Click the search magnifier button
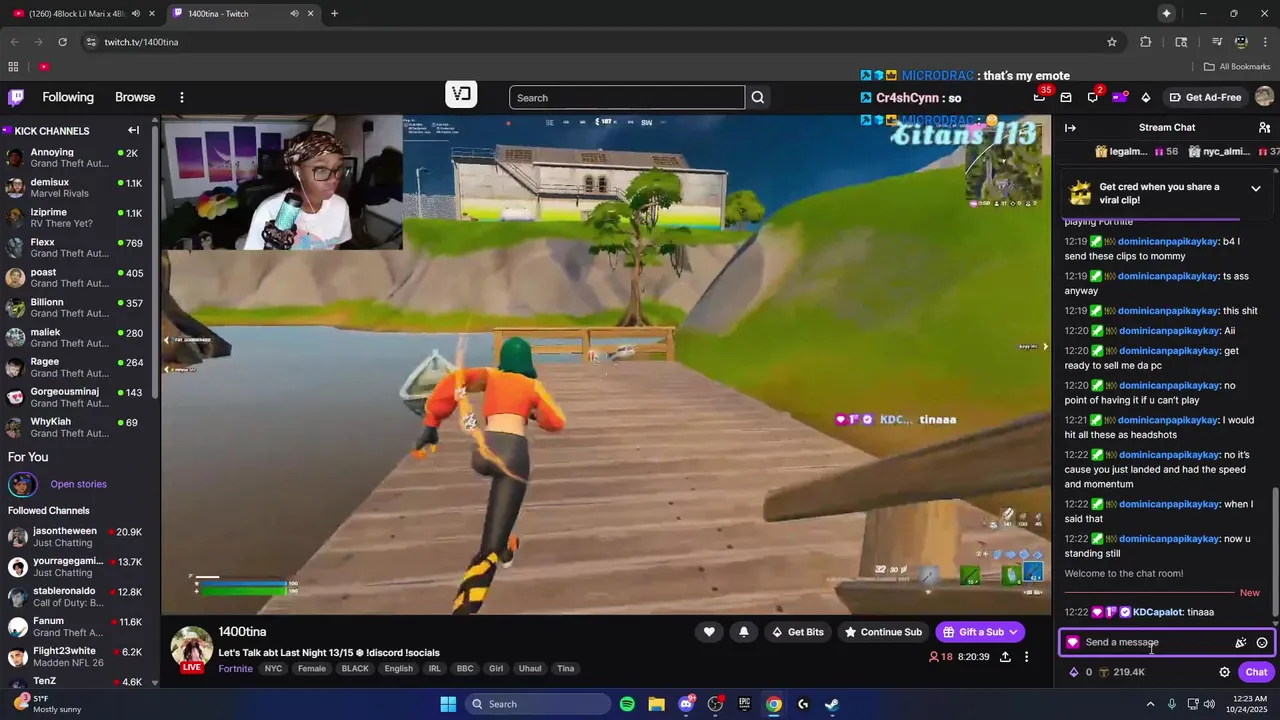 pos(758,97)
